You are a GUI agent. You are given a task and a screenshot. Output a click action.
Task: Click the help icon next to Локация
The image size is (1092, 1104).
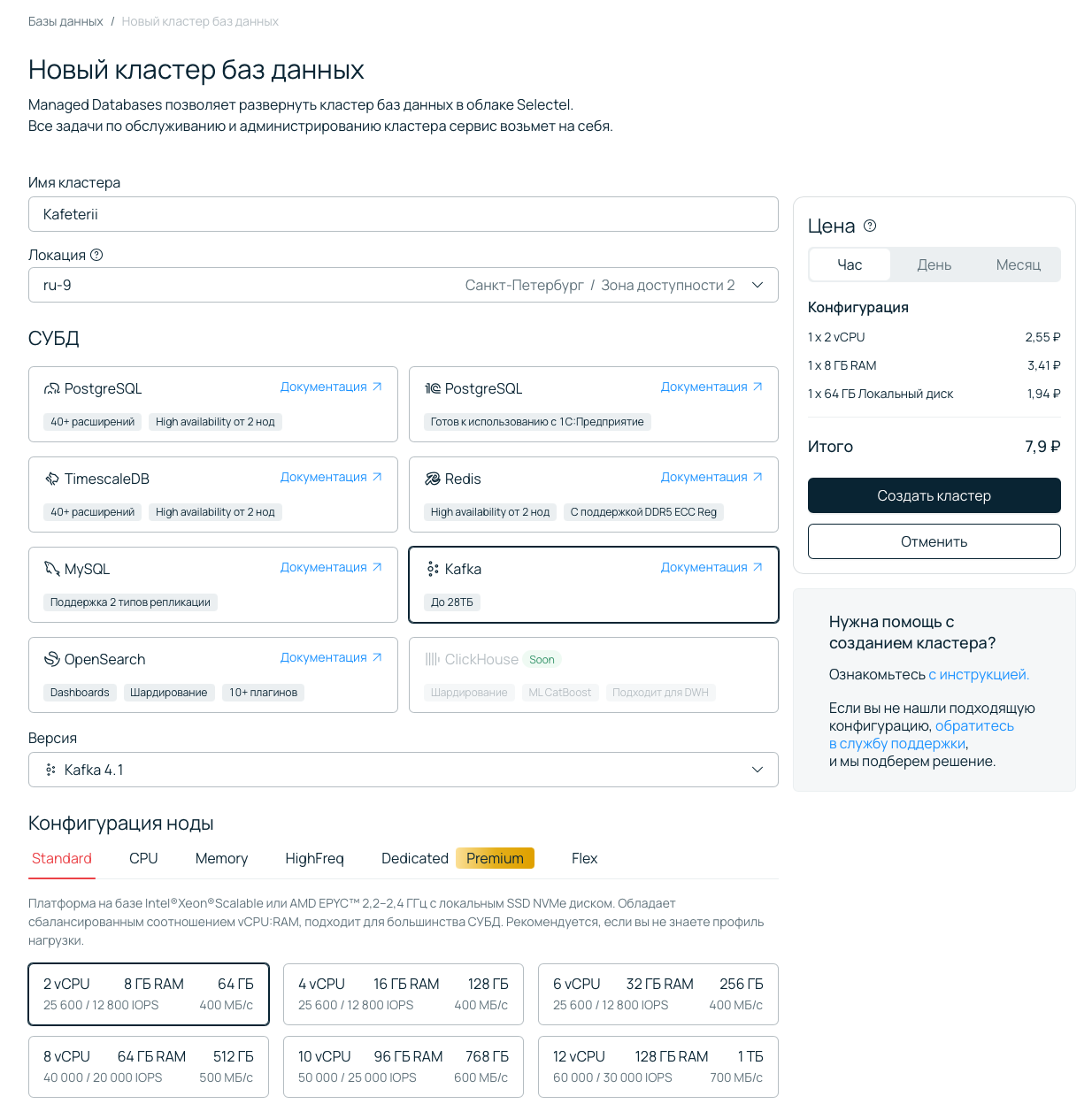[x=96, y=255]
